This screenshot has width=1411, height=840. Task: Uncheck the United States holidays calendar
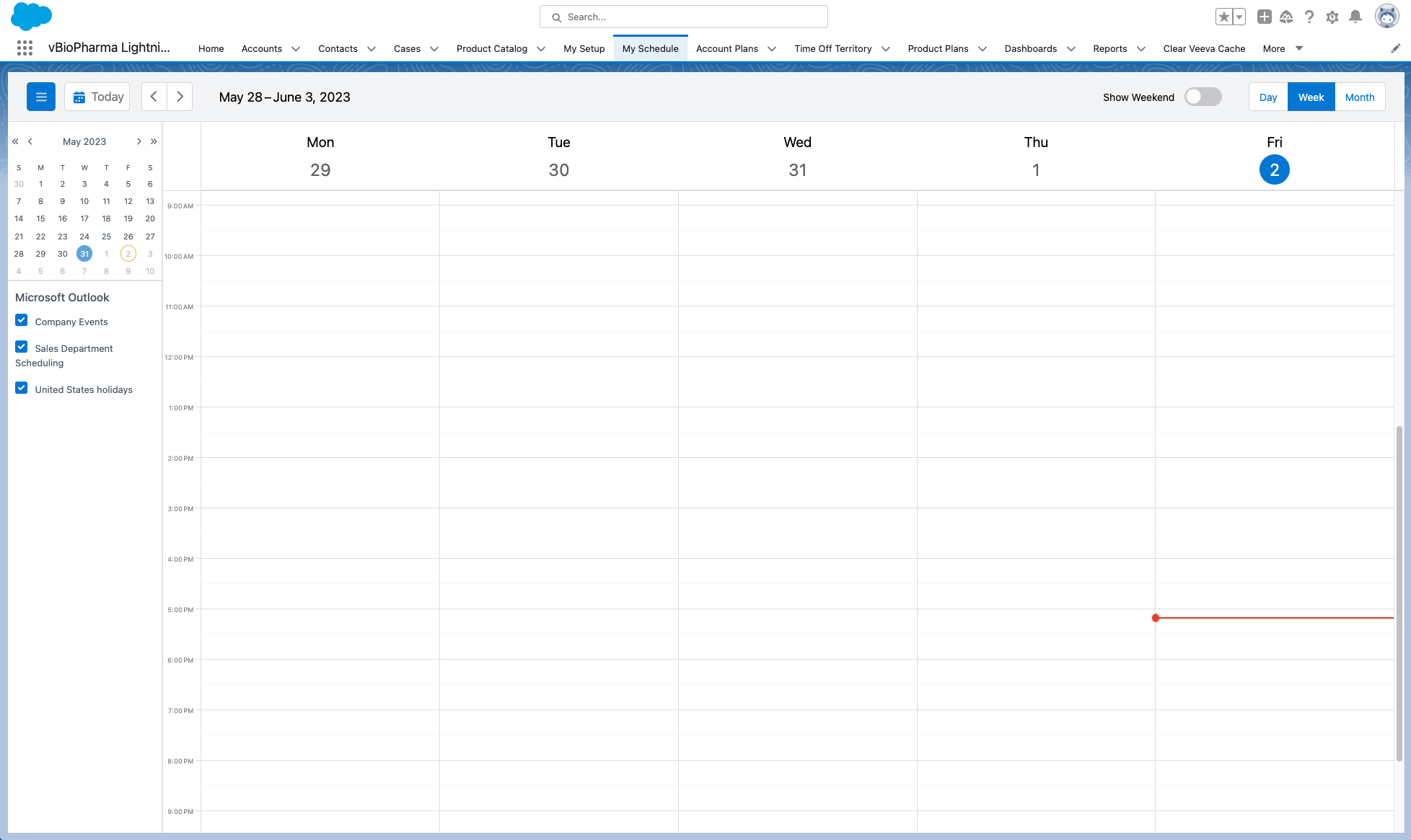[22, 388]
